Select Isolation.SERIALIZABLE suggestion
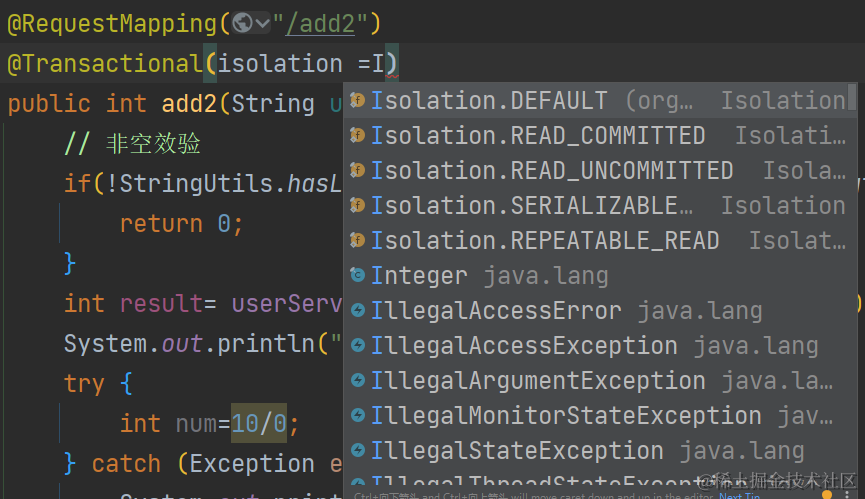The height and width of the screenshot is (499, 865). click(x=595, y=206)
